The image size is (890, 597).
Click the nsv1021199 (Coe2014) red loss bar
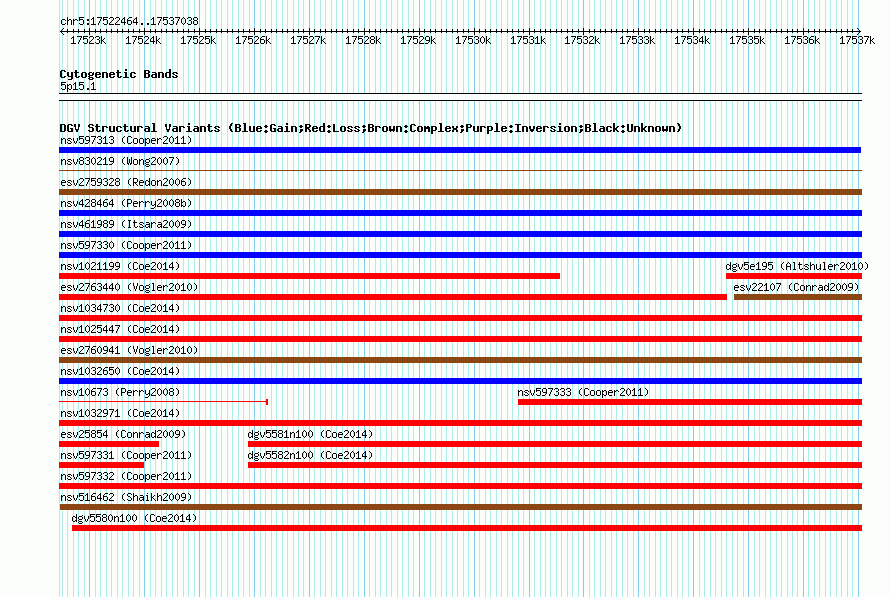click(309, 276)
